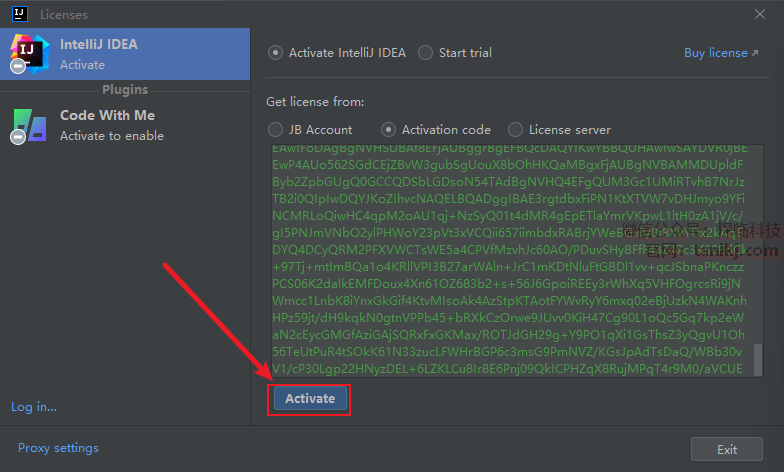The width and height of the screenshot is (784, 472).
Task: Click the IntelliJ IDEA product icon
Action: point(29,53)
